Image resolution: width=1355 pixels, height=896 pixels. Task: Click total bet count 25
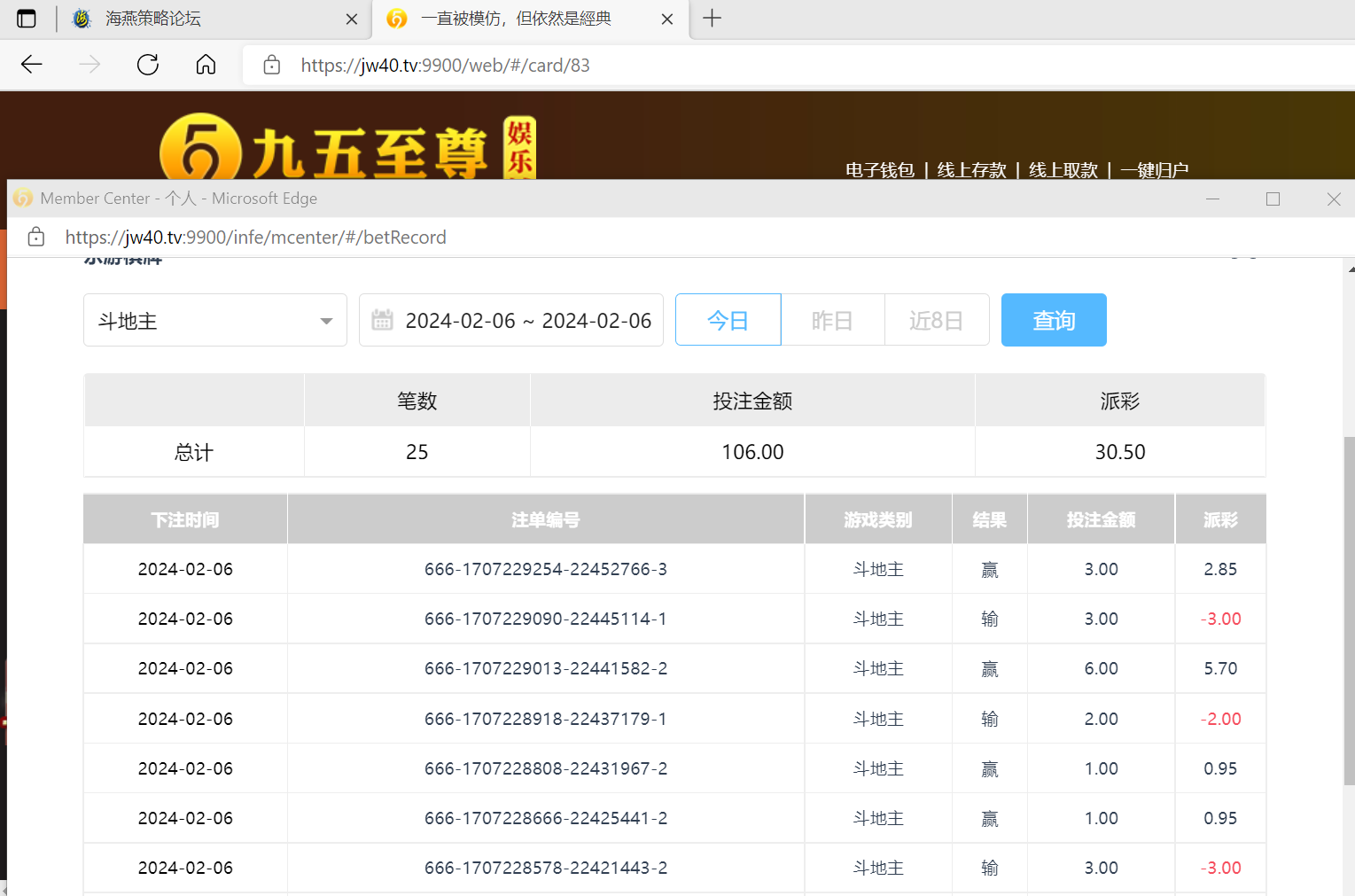pyautogui.click(x=417, y=452)
